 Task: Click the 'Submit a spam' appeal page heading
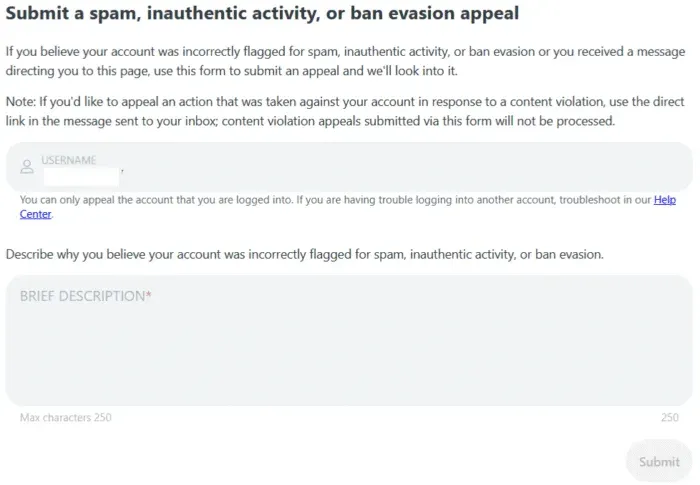pos(262,15)
